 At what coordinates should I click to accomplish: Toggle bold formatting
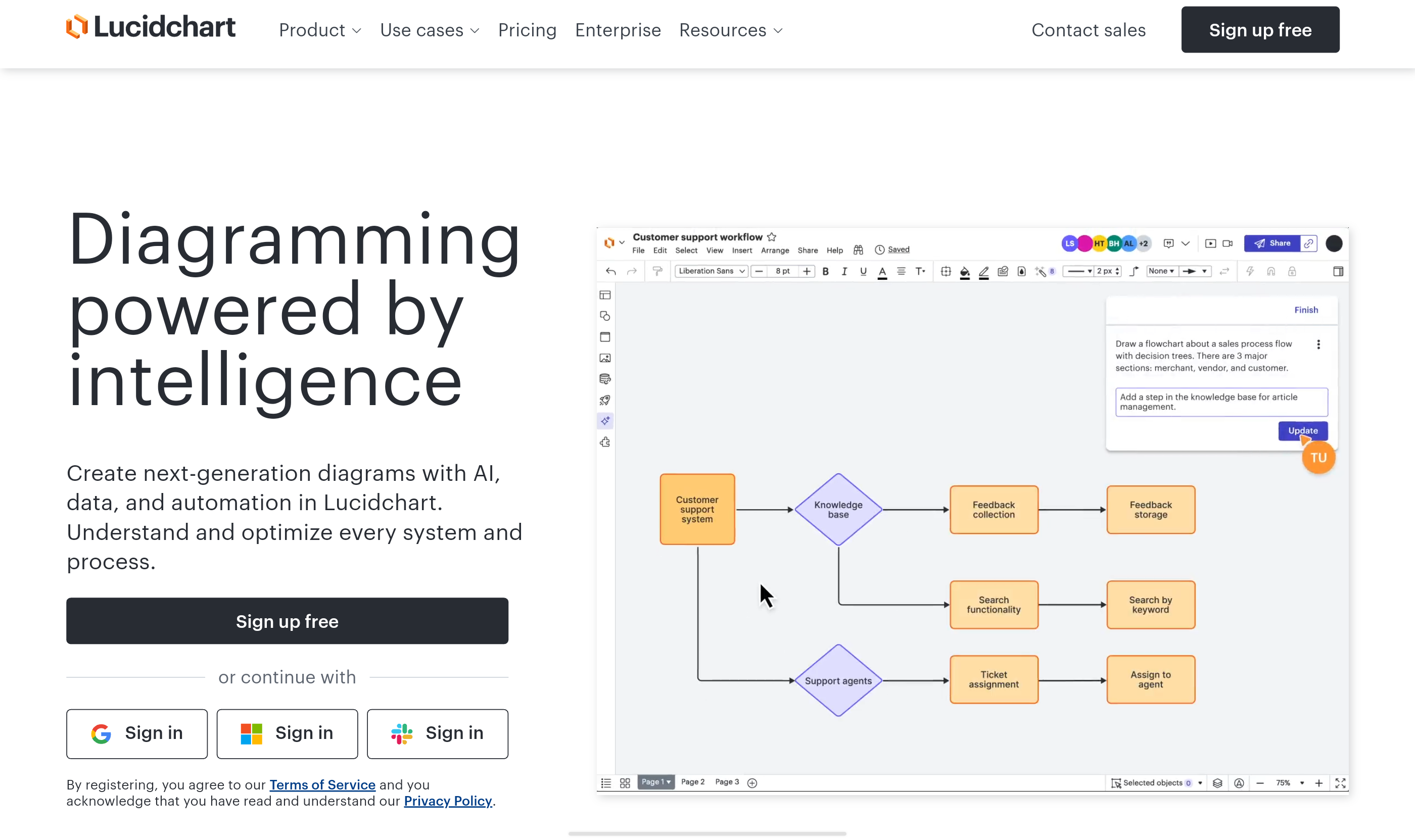point(826,272)
